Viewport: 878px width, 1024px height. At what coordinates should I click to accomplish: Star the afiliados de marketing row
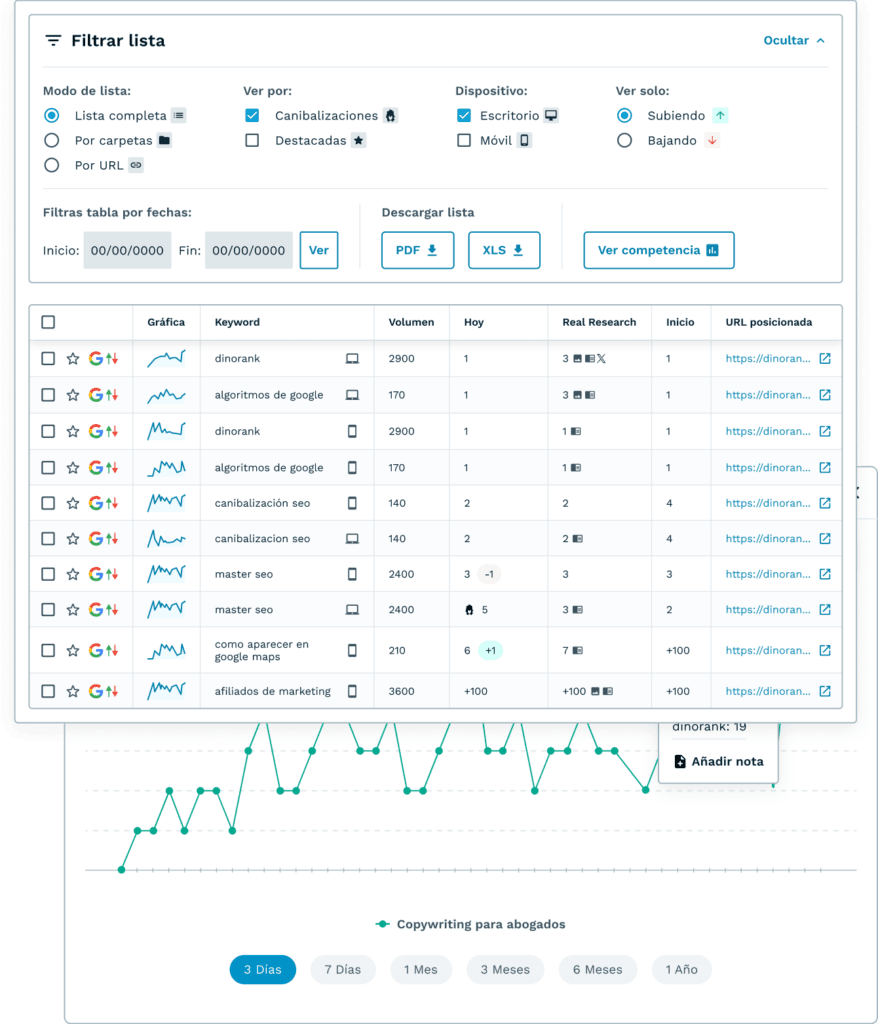(73, 691)
